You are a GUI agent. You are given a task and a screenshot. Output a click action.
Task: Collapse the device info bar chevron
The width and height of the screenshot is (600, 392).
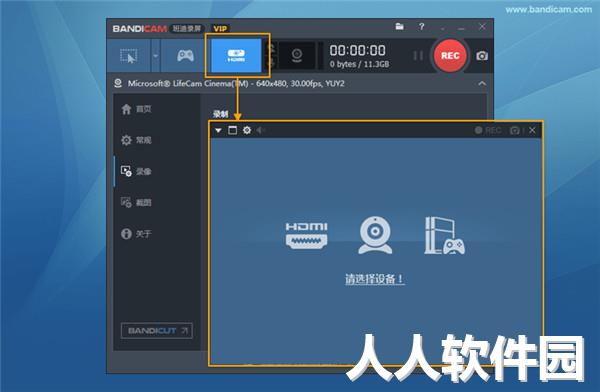[482, 83]
